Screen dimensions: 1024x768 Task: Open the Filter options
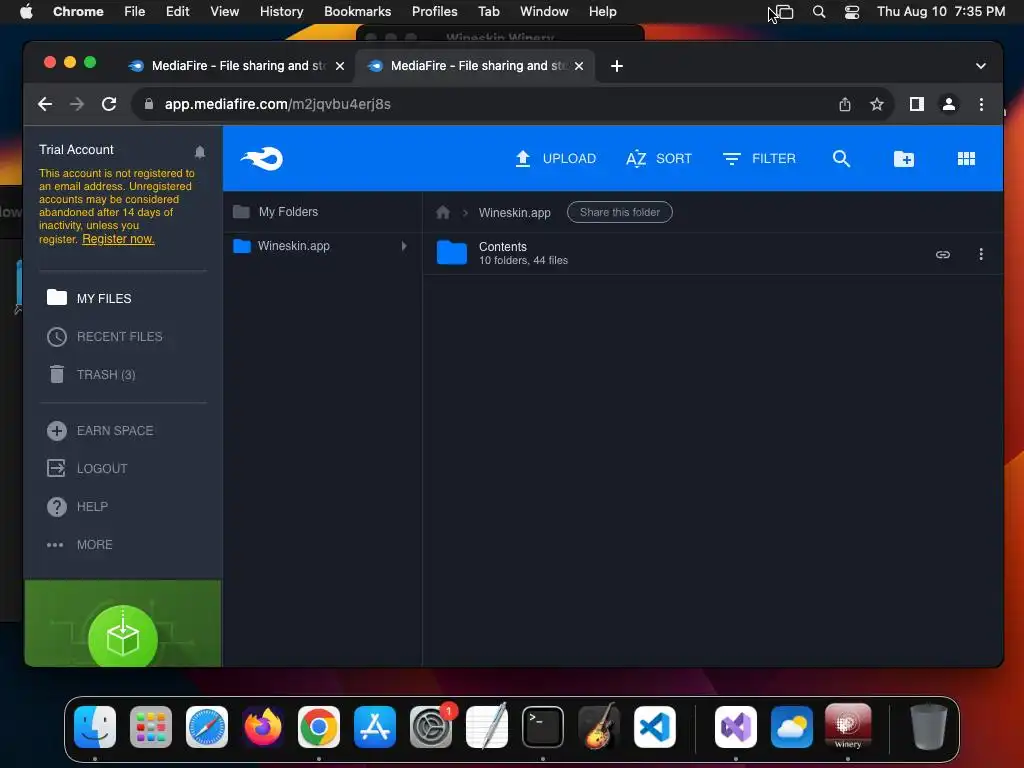pyautogui.click(x=759, y=159)
